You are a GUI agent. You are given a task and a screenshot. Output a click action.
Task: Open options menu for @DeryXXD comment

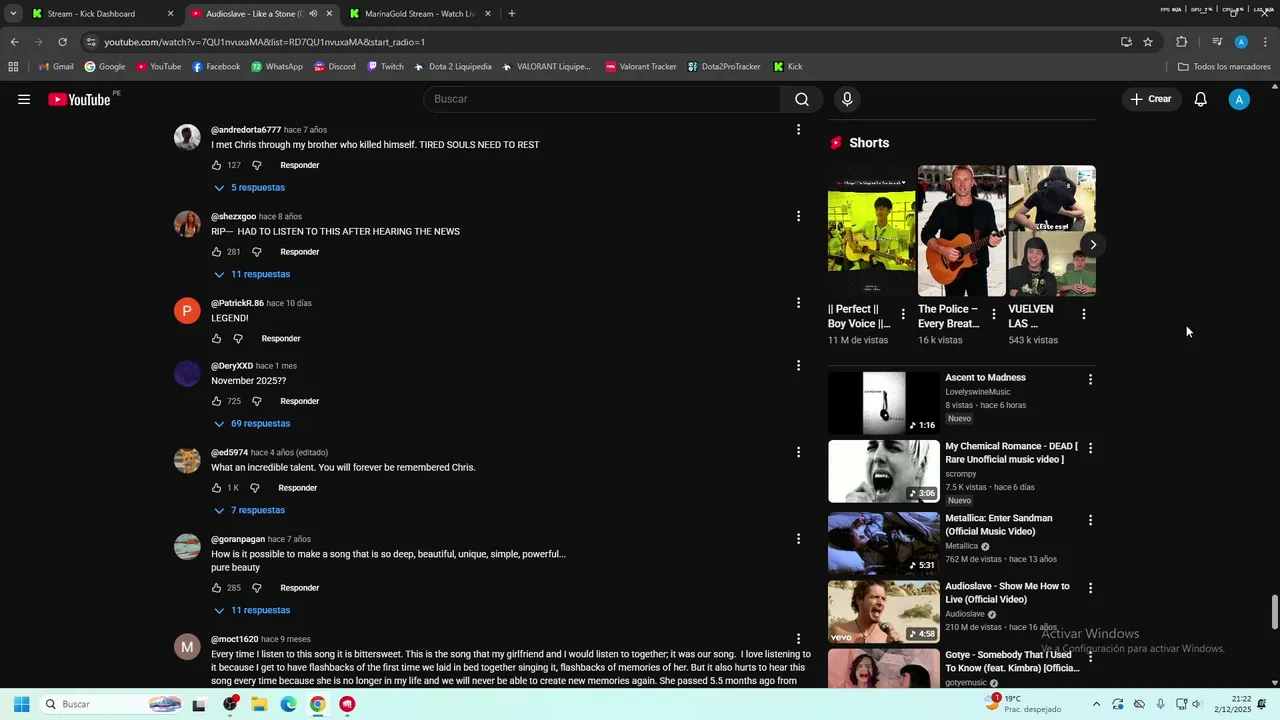[x=798, y=366]
